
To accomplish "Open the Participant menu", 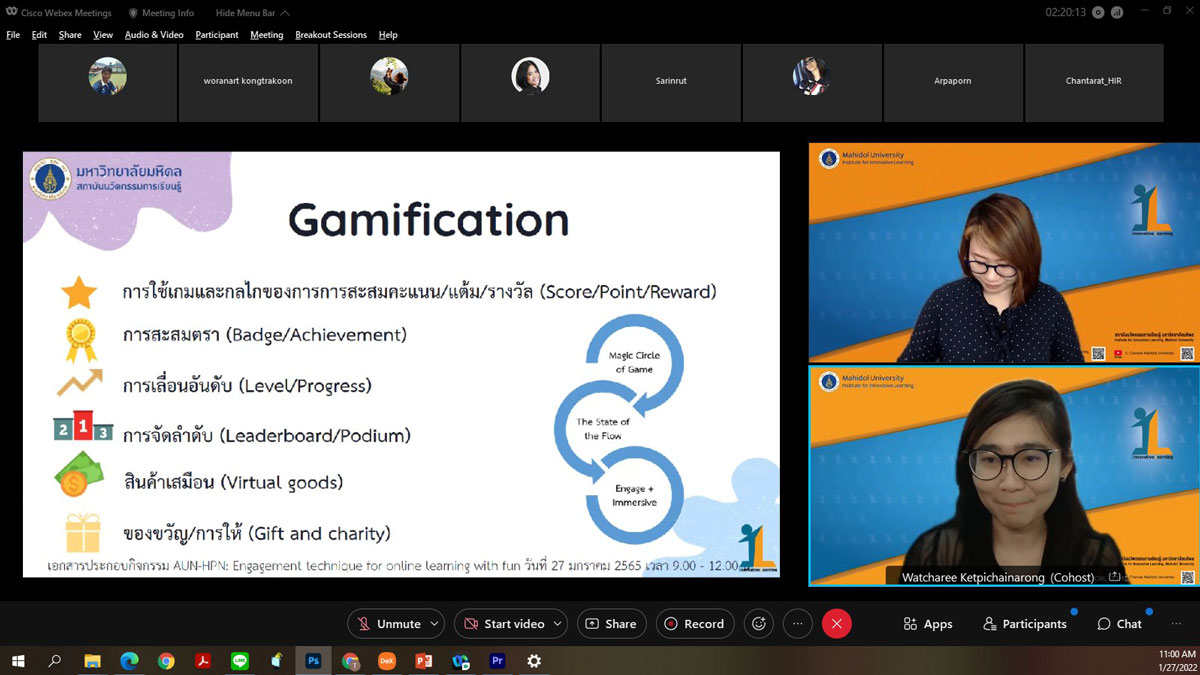I will point(217,35).
